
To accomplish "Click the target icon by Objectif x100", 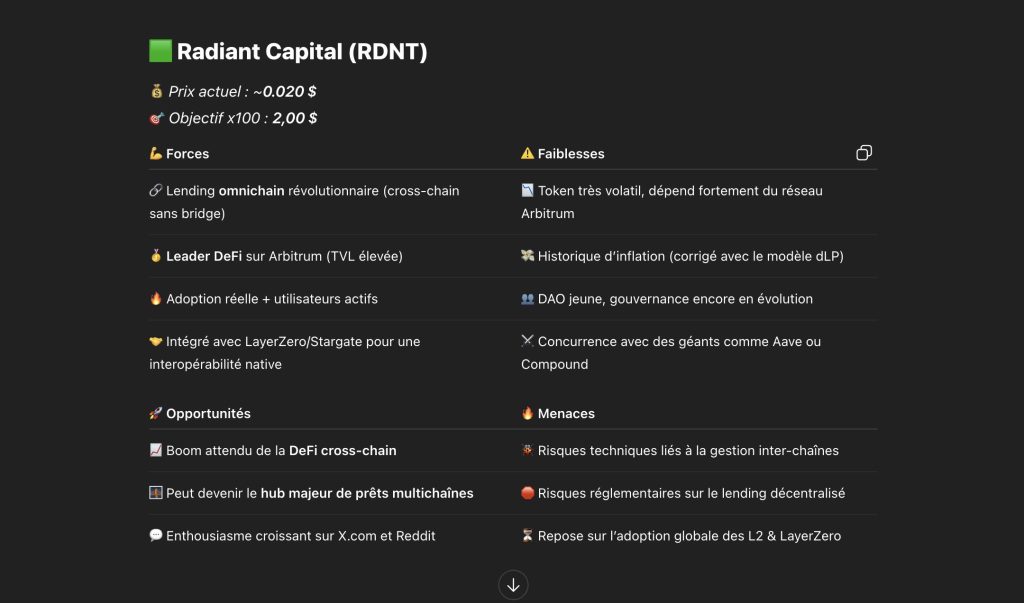I will coord(156,118).
